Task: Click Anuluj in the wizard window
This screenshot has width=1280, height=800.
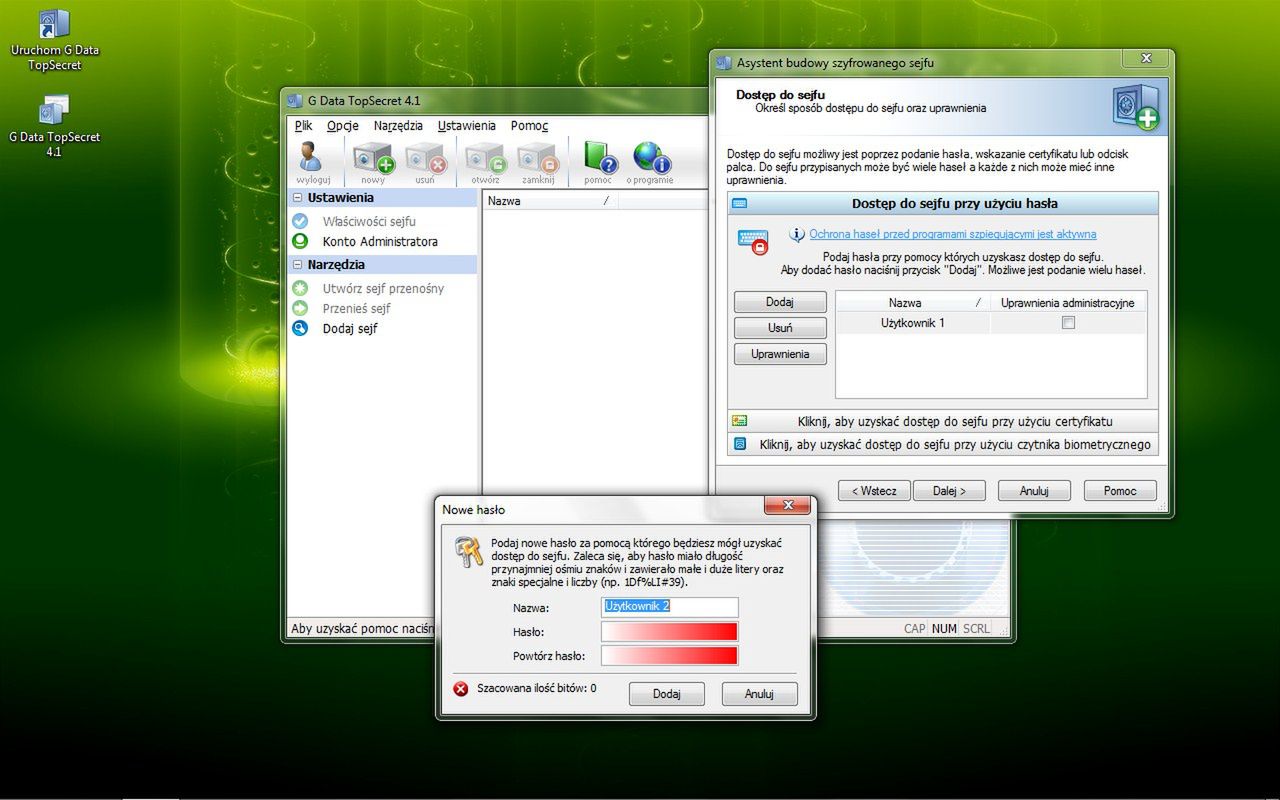Action: coord(1034,491)
